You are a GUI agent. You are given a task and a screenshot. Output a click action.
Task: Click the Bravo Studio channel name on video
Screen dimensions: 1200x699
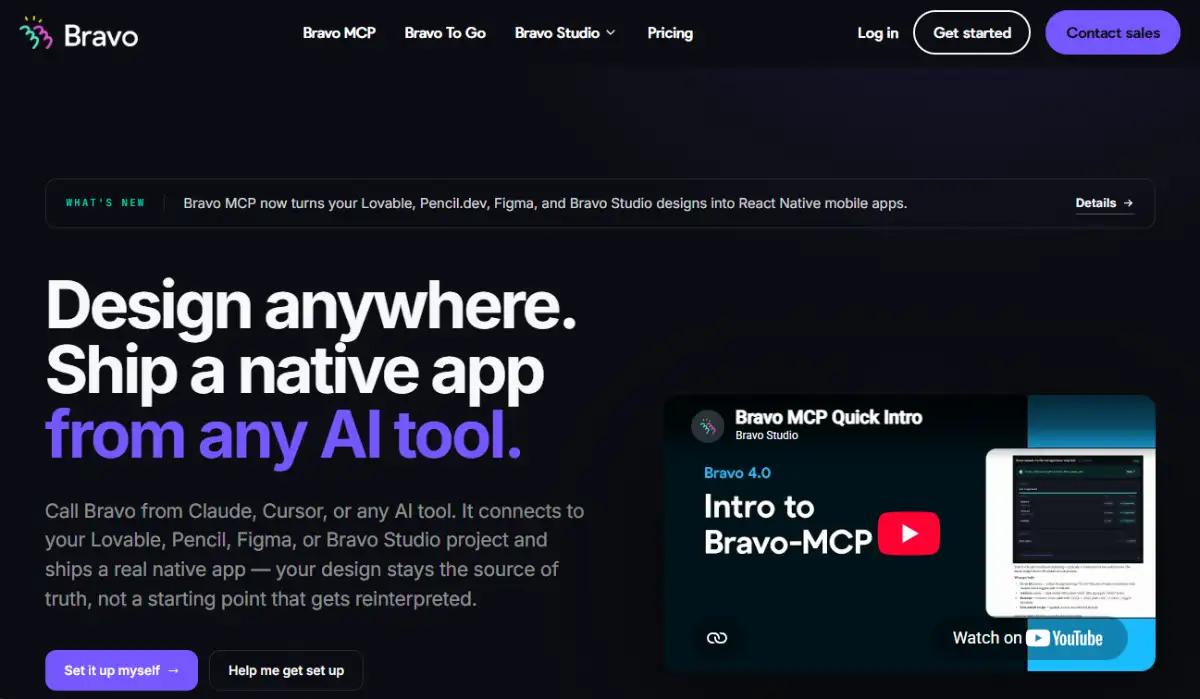766,435
